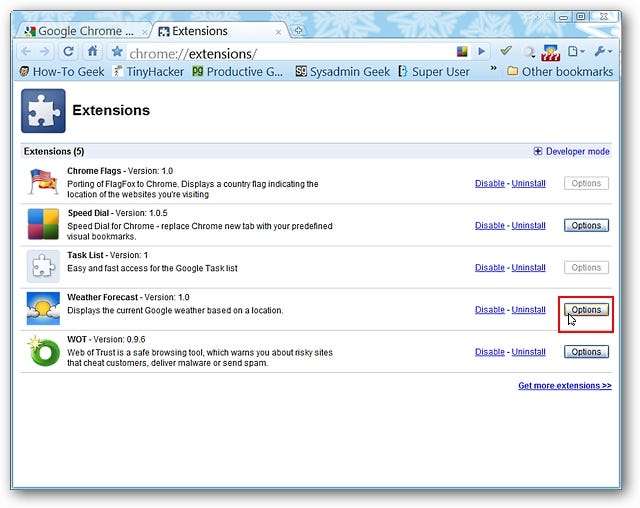
Task: Open How-To Geek bookmark
Action: coord(62,72)
